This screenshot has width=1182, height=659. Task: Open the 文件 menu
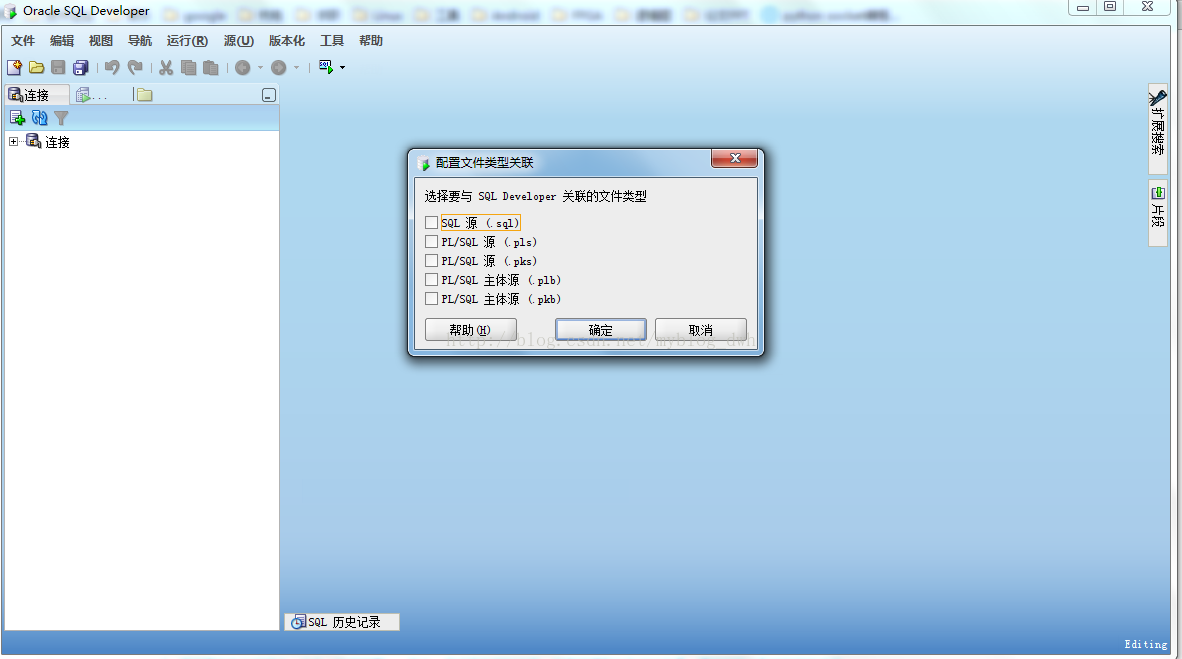click(x=23, y=41)
